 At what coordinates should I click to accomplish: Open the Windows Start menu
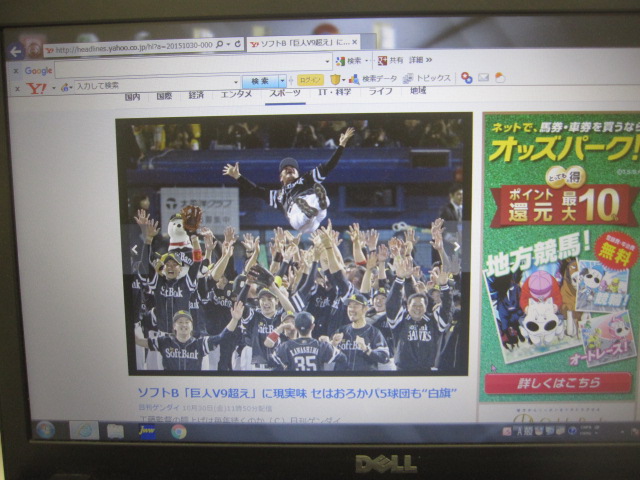pos(44,429)
